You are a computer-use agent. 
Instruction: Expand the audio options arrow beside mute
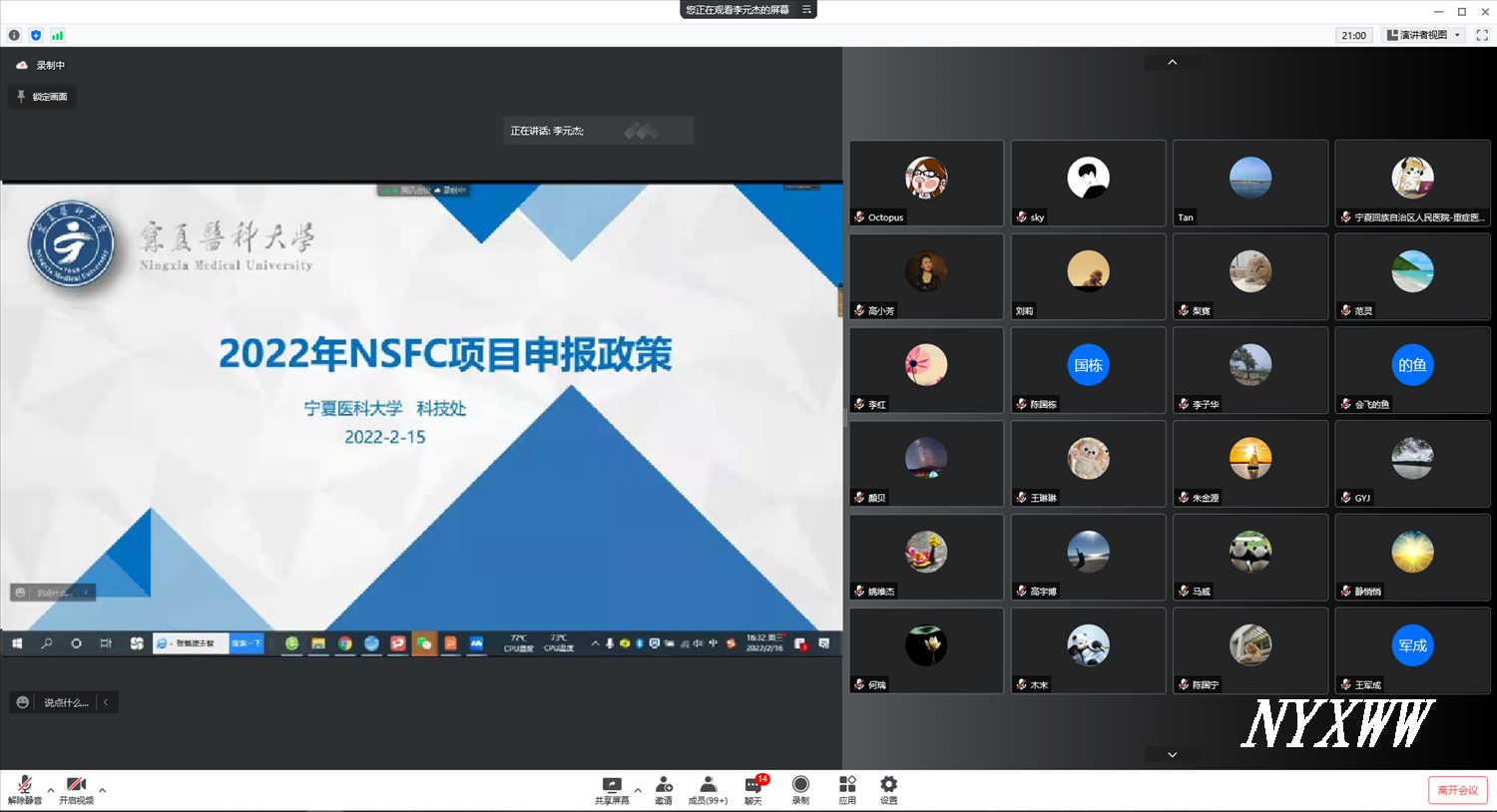(x=51, y=790)
